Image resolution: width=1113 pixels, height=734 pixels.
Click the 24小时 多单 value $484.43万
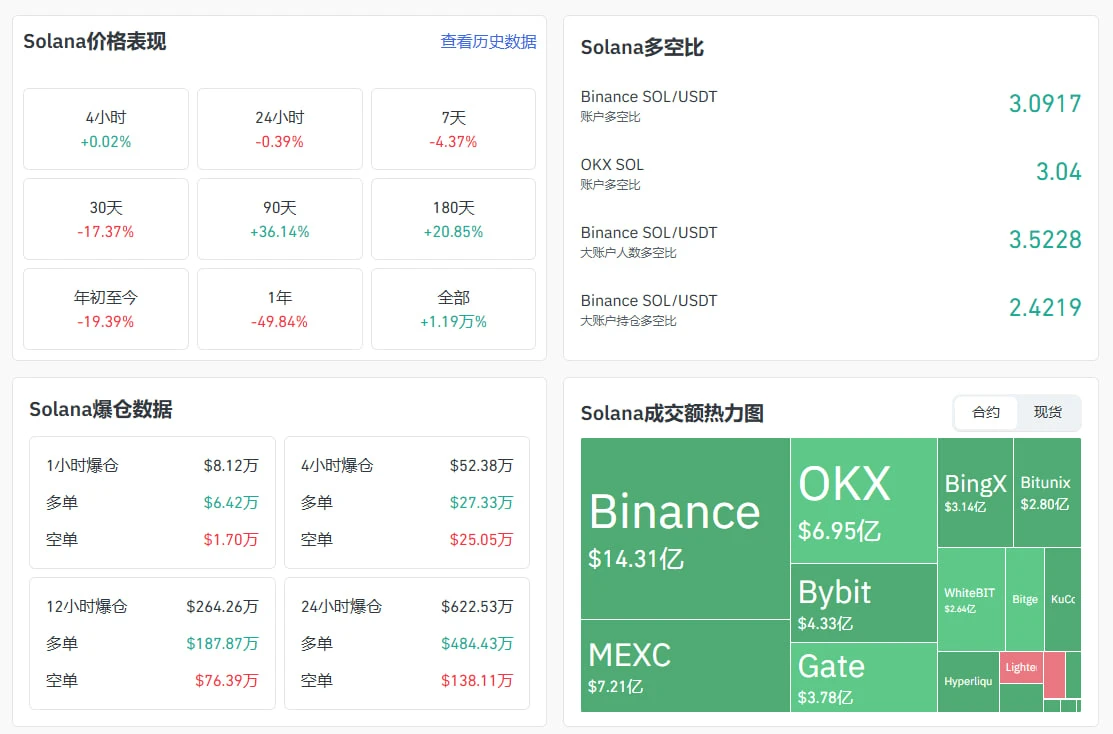(477, 644)
